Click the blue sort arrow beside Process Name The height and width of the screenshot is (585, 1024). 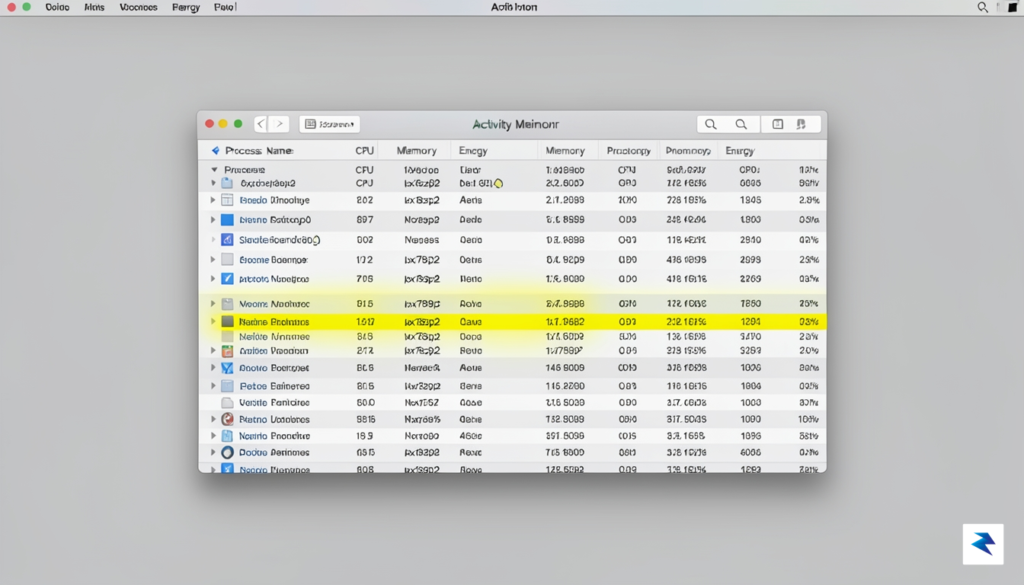click(x=216, y=151)
